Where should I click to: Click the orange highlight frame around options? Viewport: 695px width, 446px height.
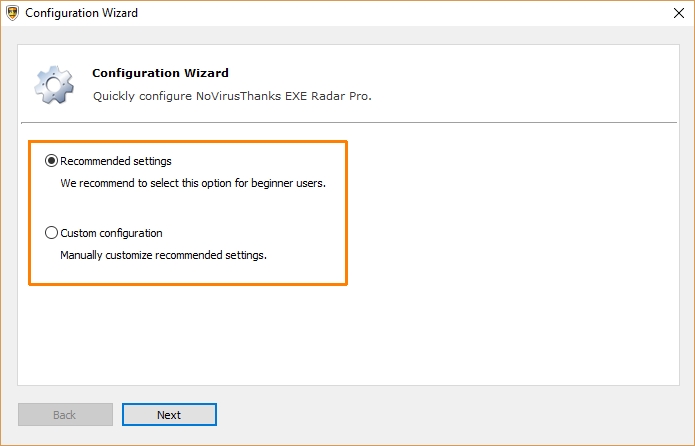346,210
